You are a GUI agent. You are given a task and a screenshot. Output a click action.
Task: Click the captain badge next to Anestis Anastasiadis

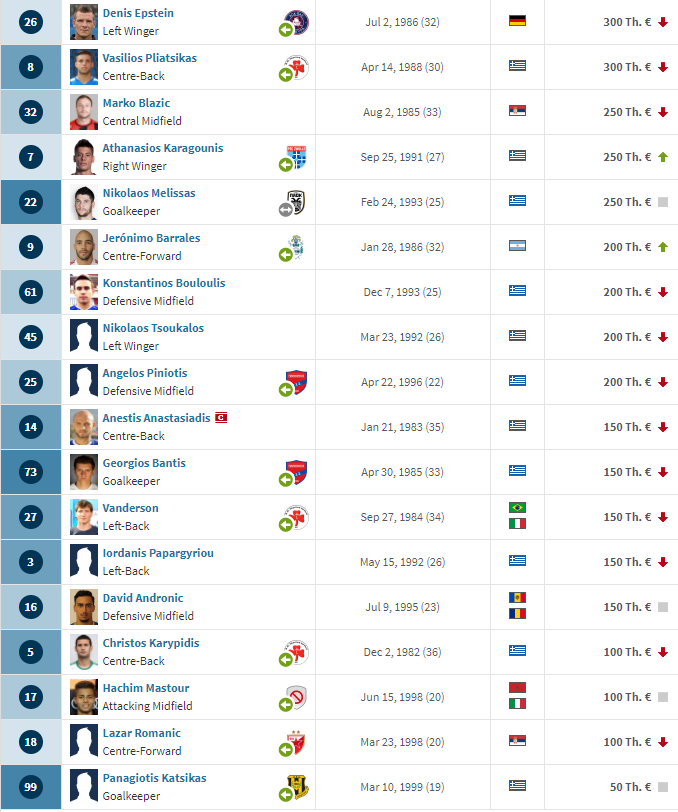pos(221,417)
